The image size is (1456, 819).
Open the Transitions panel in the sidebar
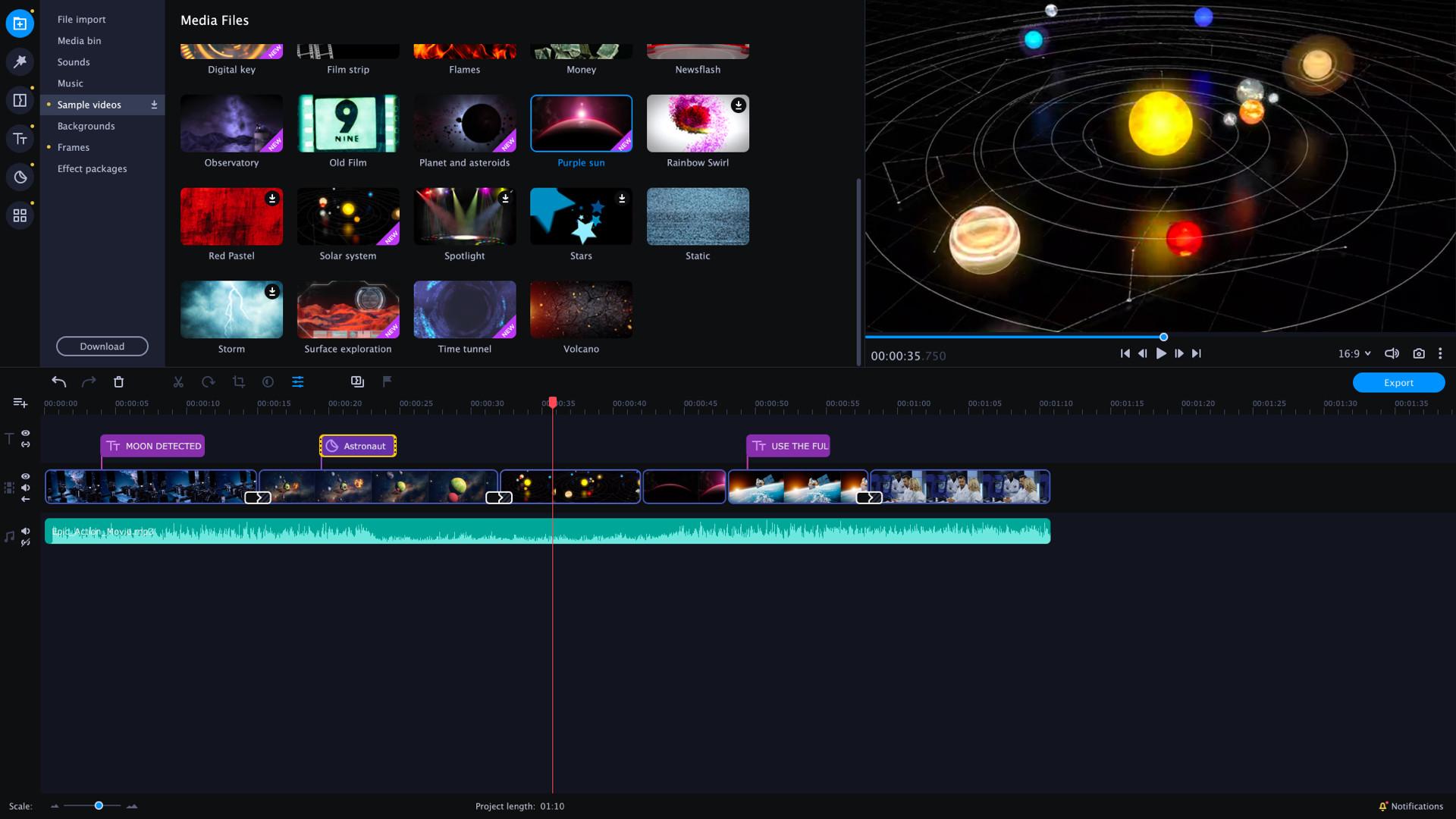[20, 101]
